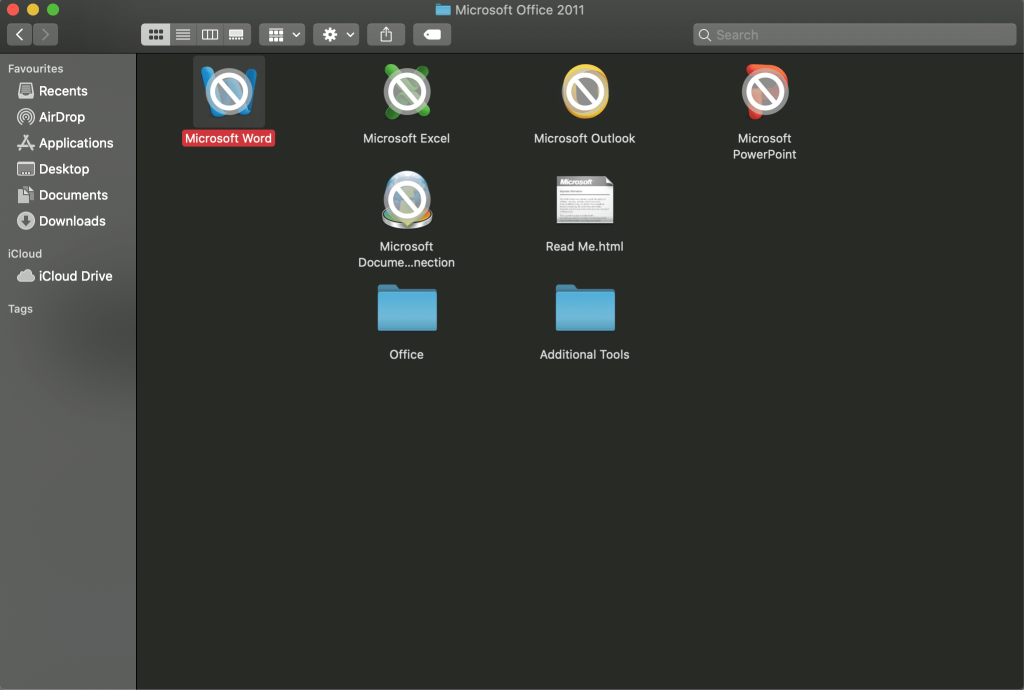Select the Microsoft Word app icon

coord(229,91)
